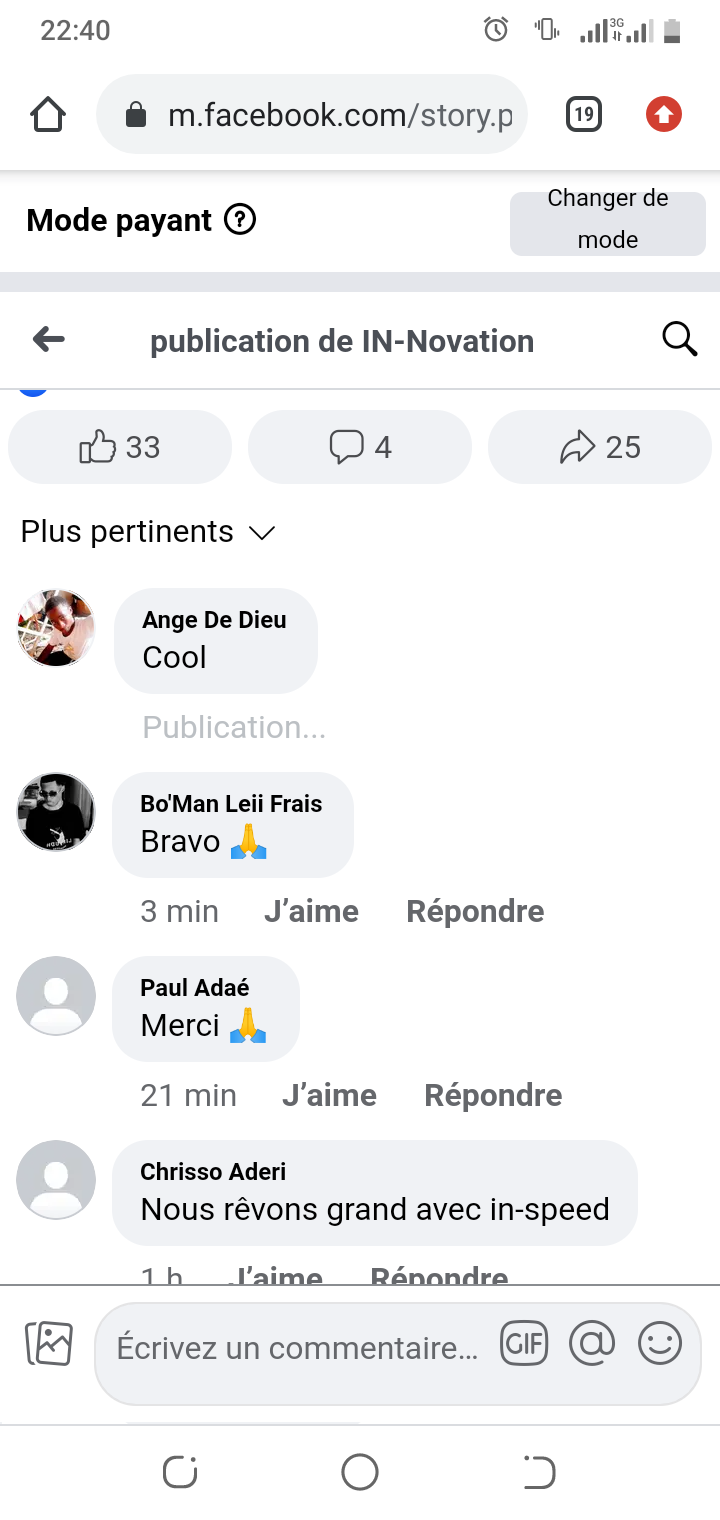This screenshot has height=1520, width=720.
Task: Tap J'aime under Paul Adaé's comment
Action: click(x=329, y=1095)
